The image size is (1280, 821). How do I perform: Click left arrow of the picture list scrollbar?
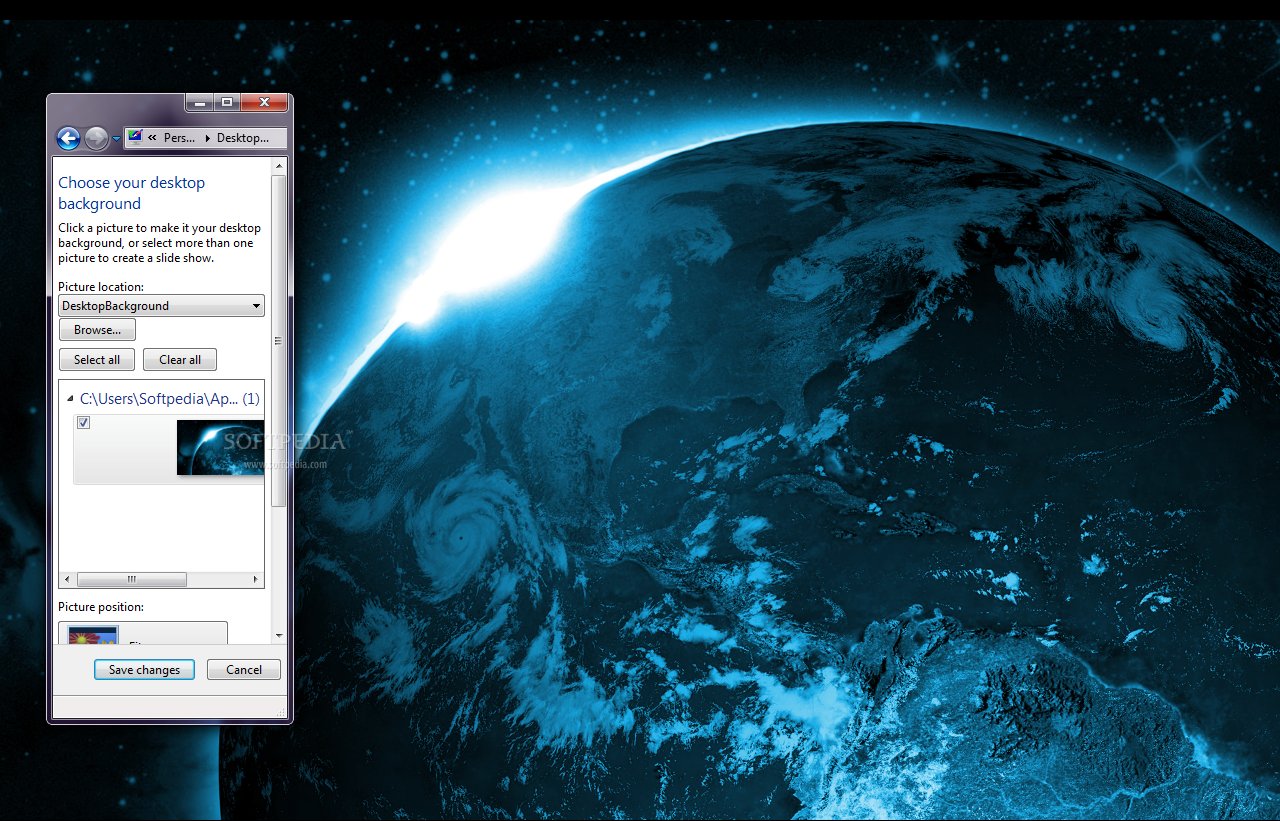[x=68, y=580]
